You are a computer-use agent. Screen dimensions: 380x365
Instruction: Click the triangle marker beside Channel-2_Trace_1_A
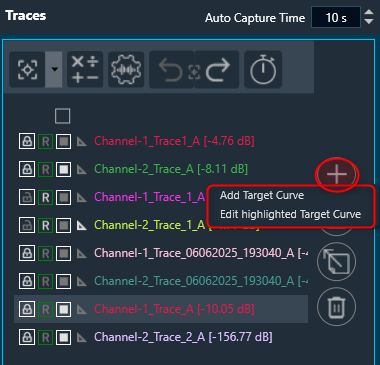[82, 226]
